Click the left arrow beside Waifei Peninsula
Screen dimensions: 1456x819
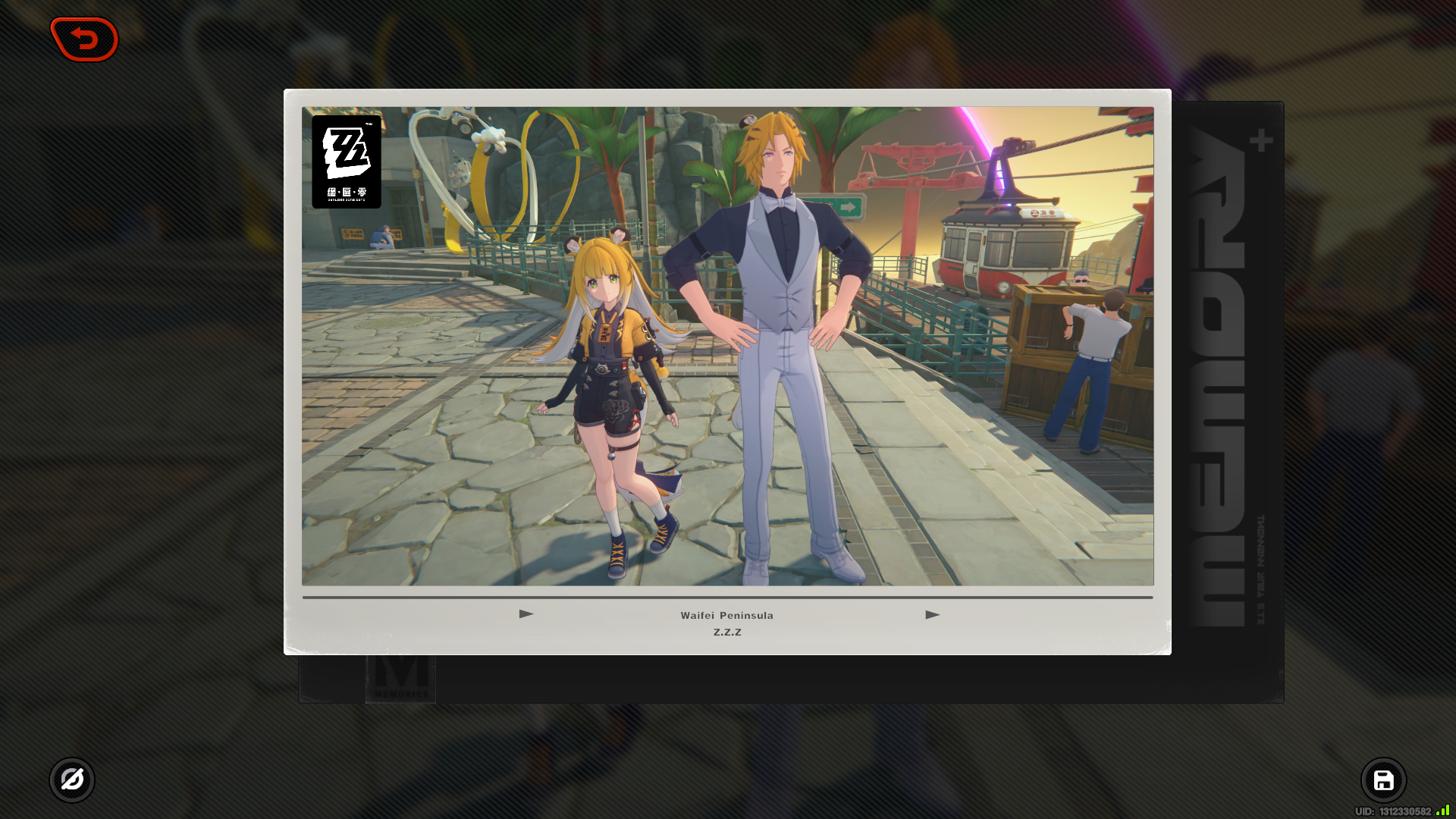[526, 614]
